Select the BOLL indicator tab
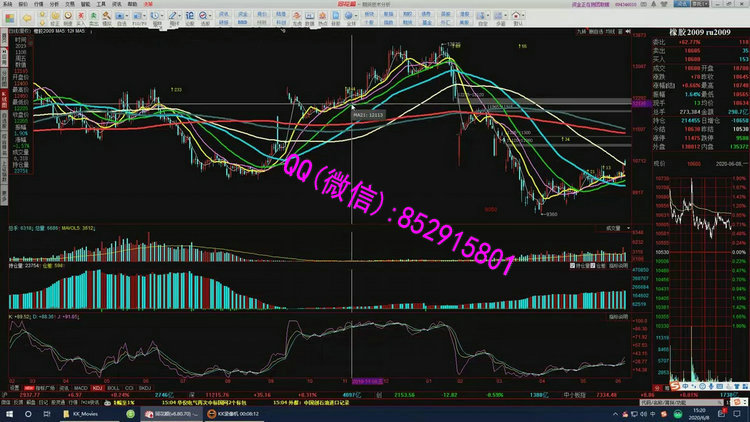 112,387
